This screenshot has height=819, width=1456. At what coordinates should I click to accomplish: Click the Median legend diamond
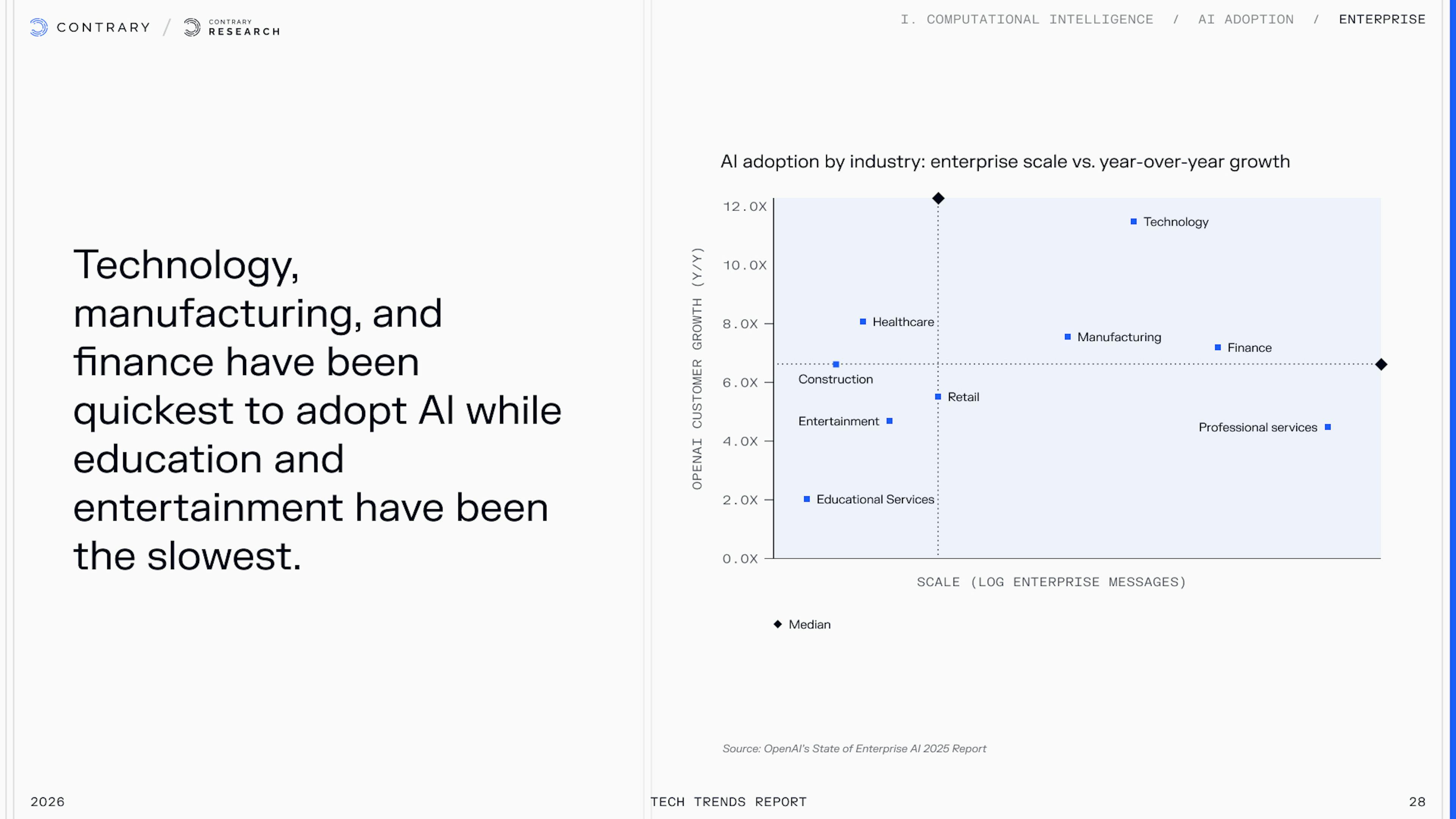[x=778, y=624]
